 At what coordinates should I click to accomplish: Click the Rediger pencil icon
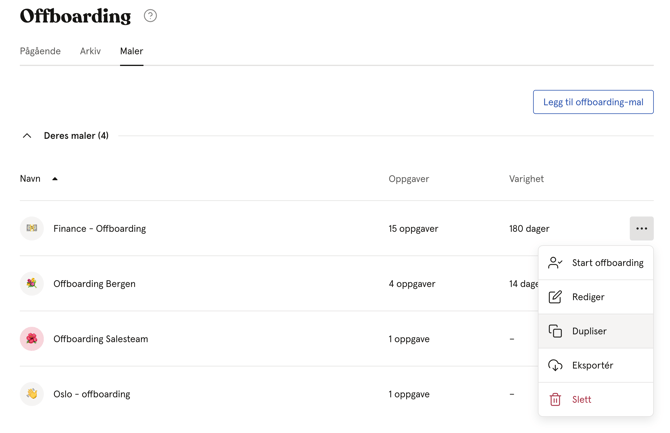pyautogui.click(x=555, y=297)
